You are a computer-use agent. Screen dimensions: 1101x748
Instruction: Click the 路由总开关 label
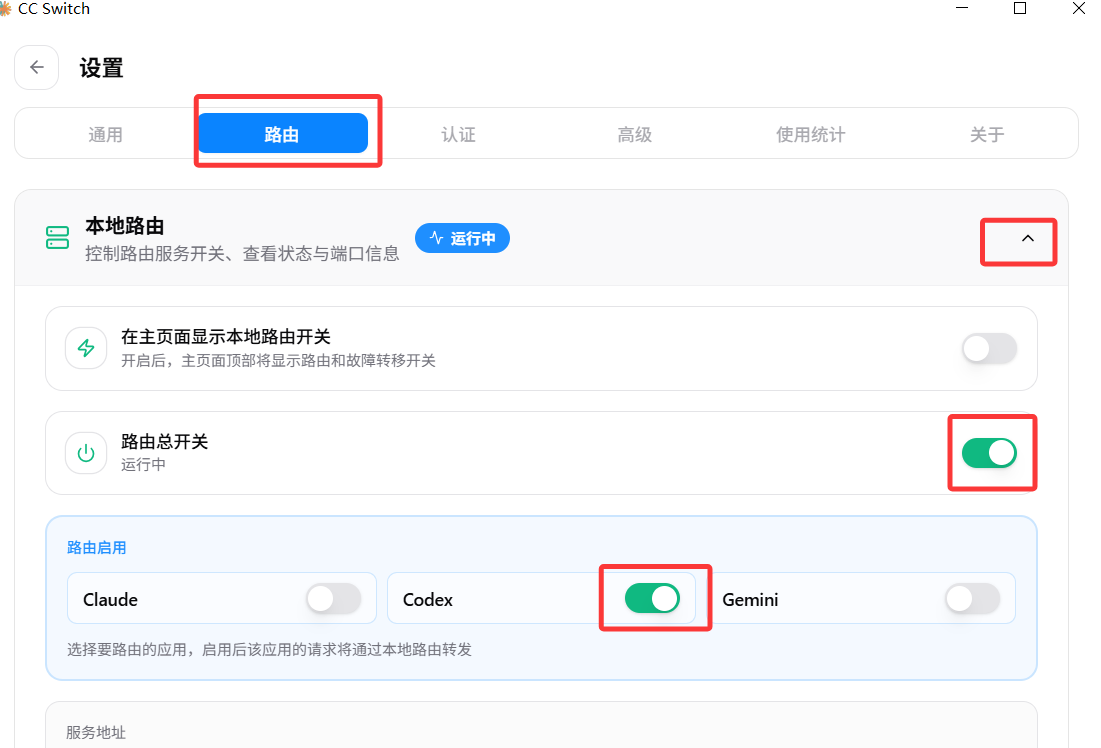[x=165, y=442]
